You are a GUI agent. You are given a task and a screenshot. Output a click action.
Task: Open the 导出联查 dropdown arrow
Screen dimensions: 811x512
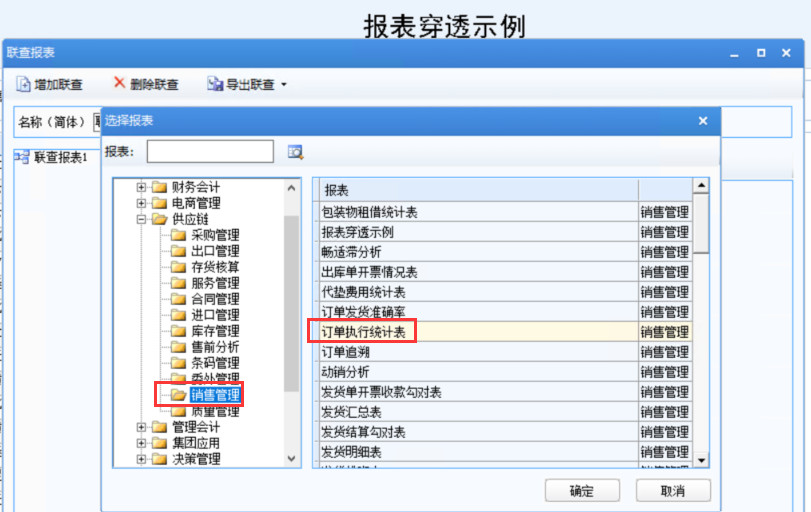tap(283, 84)
